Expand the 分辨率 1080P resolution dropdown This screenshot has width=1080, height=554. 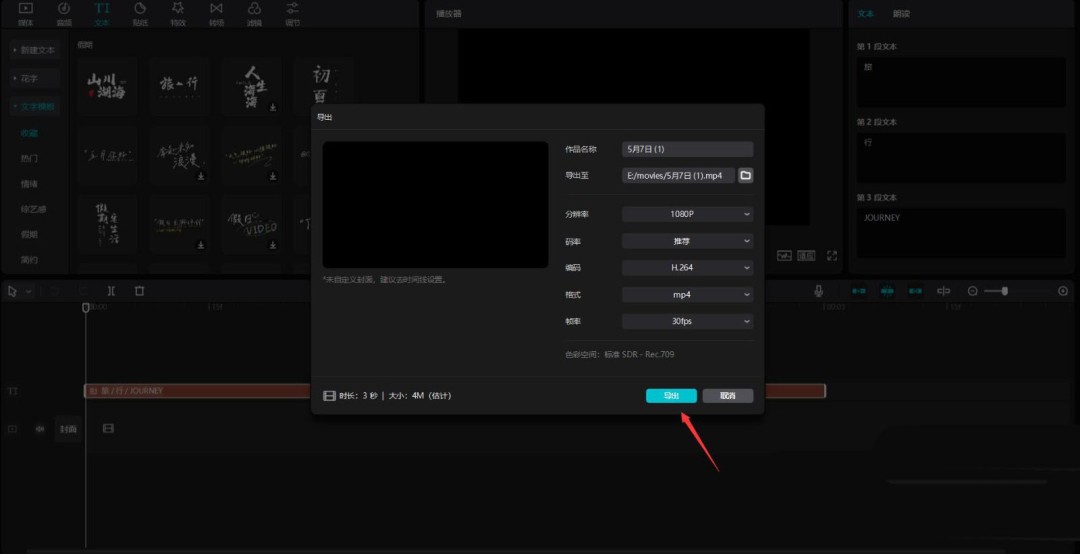click(687, 214)
